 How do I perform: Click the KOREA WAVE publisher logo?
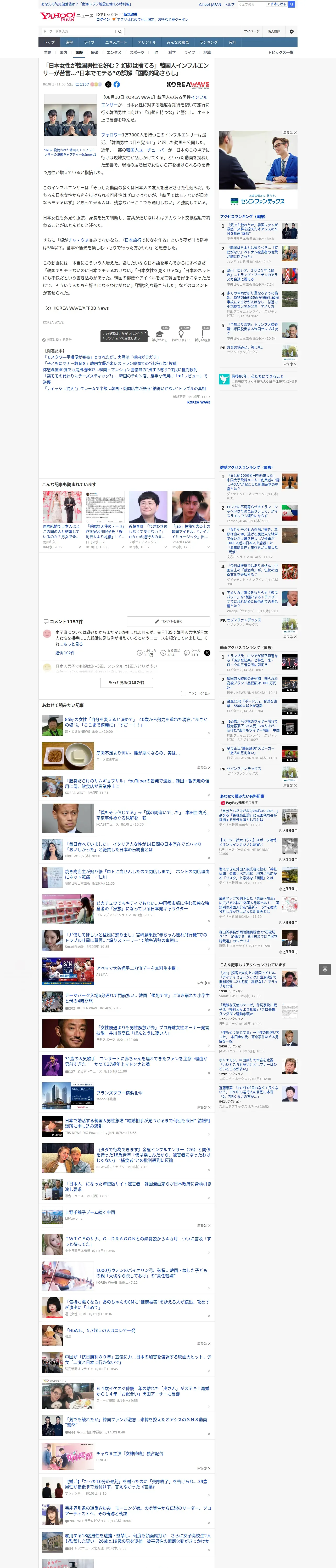188,85
